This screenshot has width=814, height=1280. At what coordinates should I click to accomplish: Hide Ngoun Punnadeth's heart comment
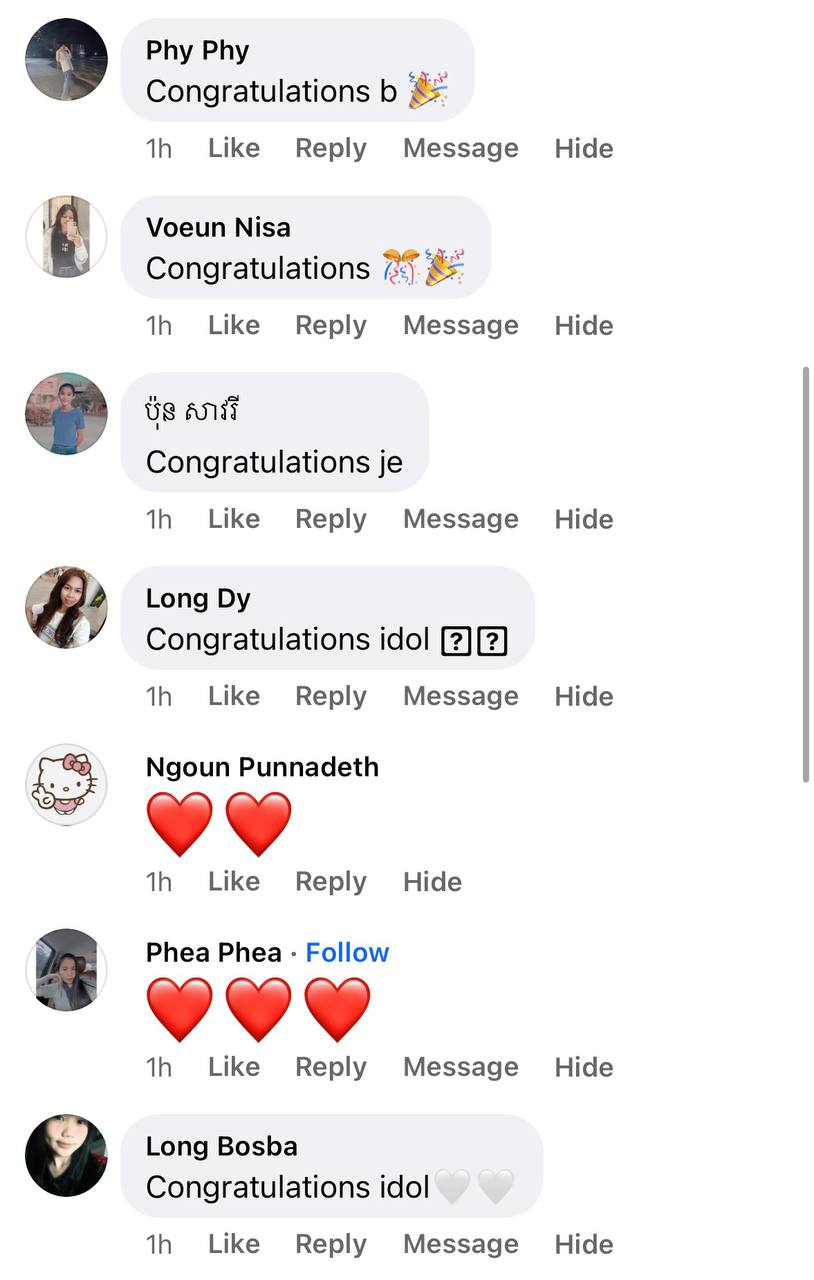click(x=432, y=882)
